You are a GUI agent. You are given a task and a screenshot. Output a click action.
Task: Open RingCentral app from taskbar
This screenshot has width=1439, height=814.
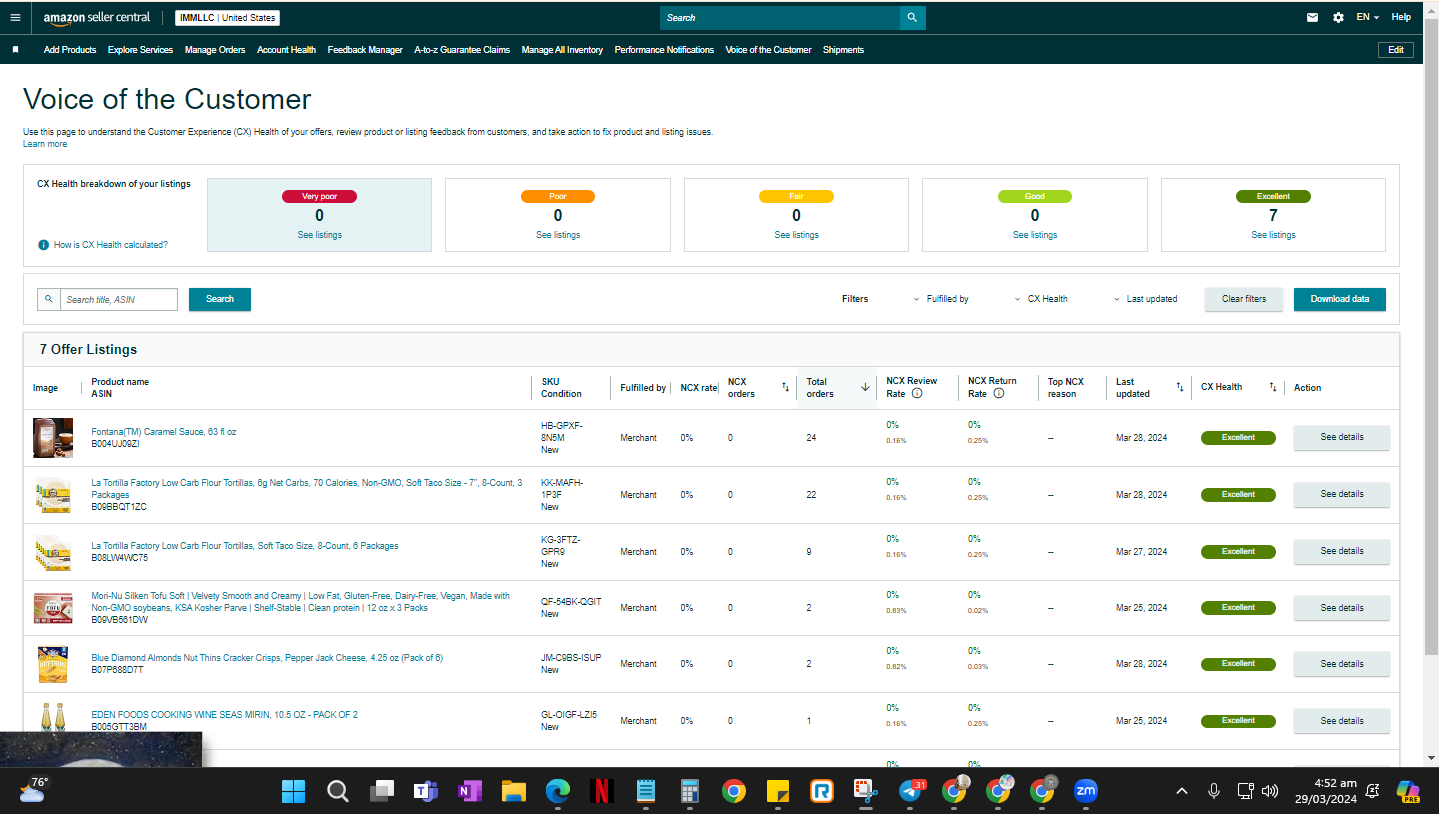[x=821, y=791]
